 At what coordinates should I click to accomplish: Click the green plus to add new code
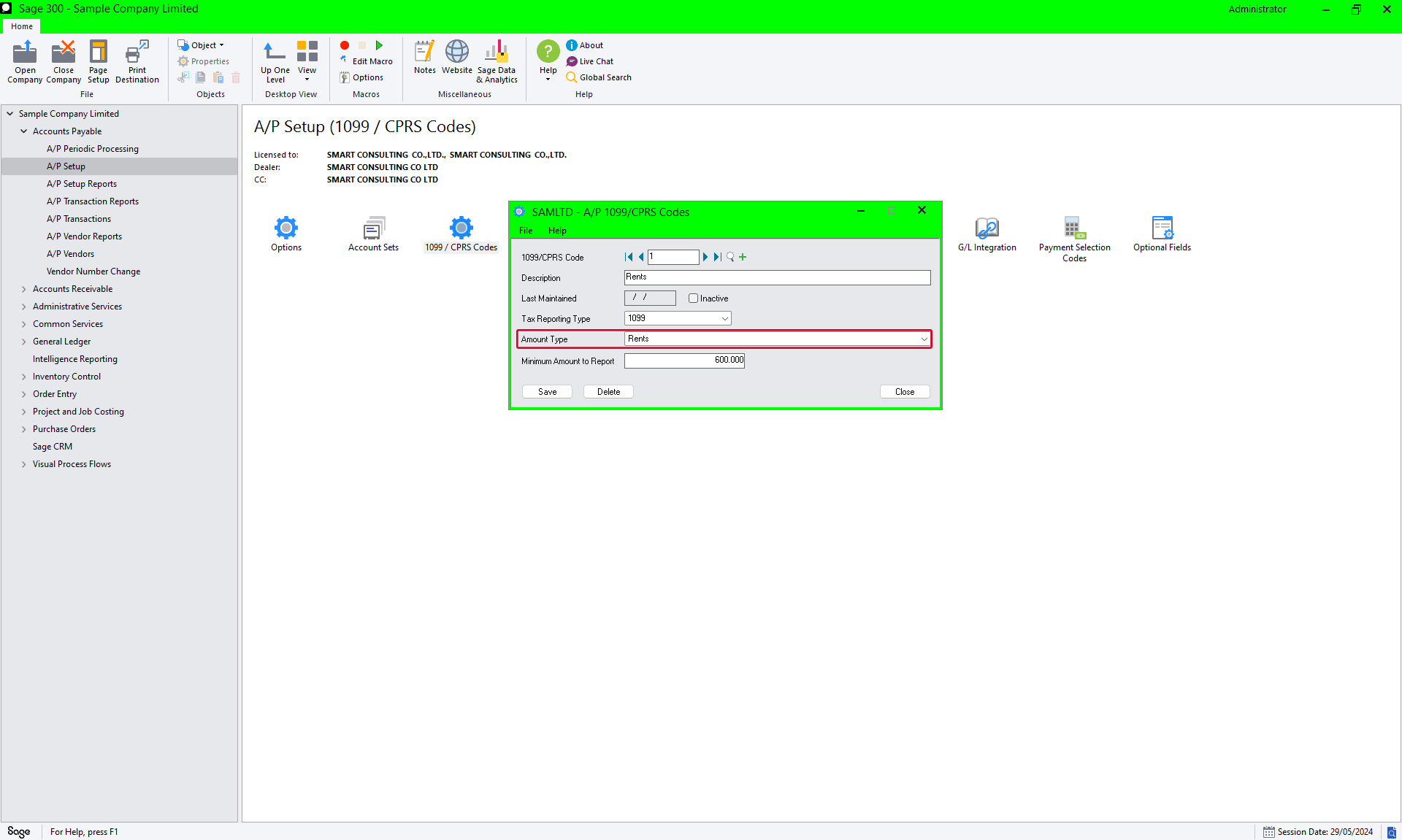(743, 257)
